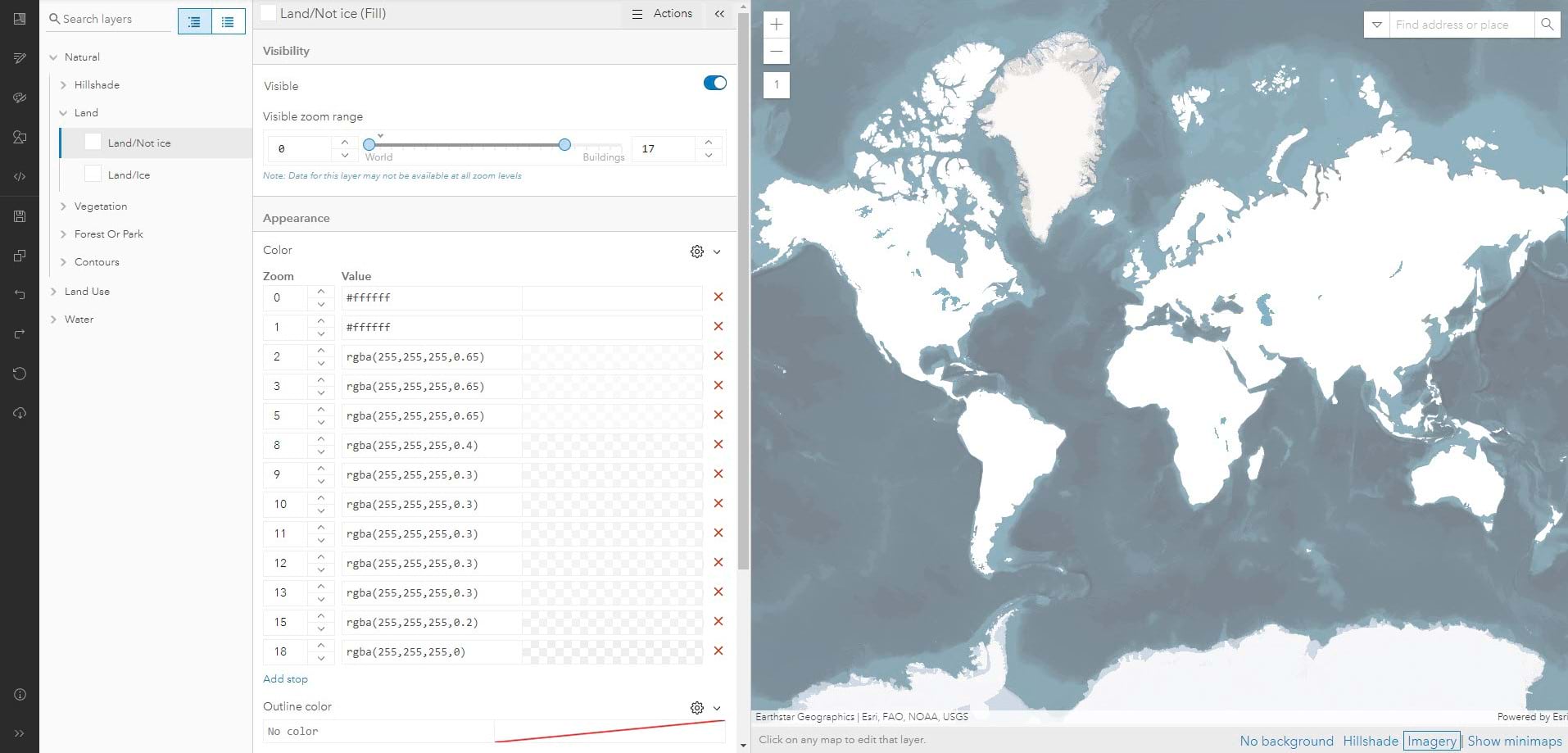Open the Color settings gear
Image resolution: width=1568 pixels, height=753 pixels.
point(697,252)
